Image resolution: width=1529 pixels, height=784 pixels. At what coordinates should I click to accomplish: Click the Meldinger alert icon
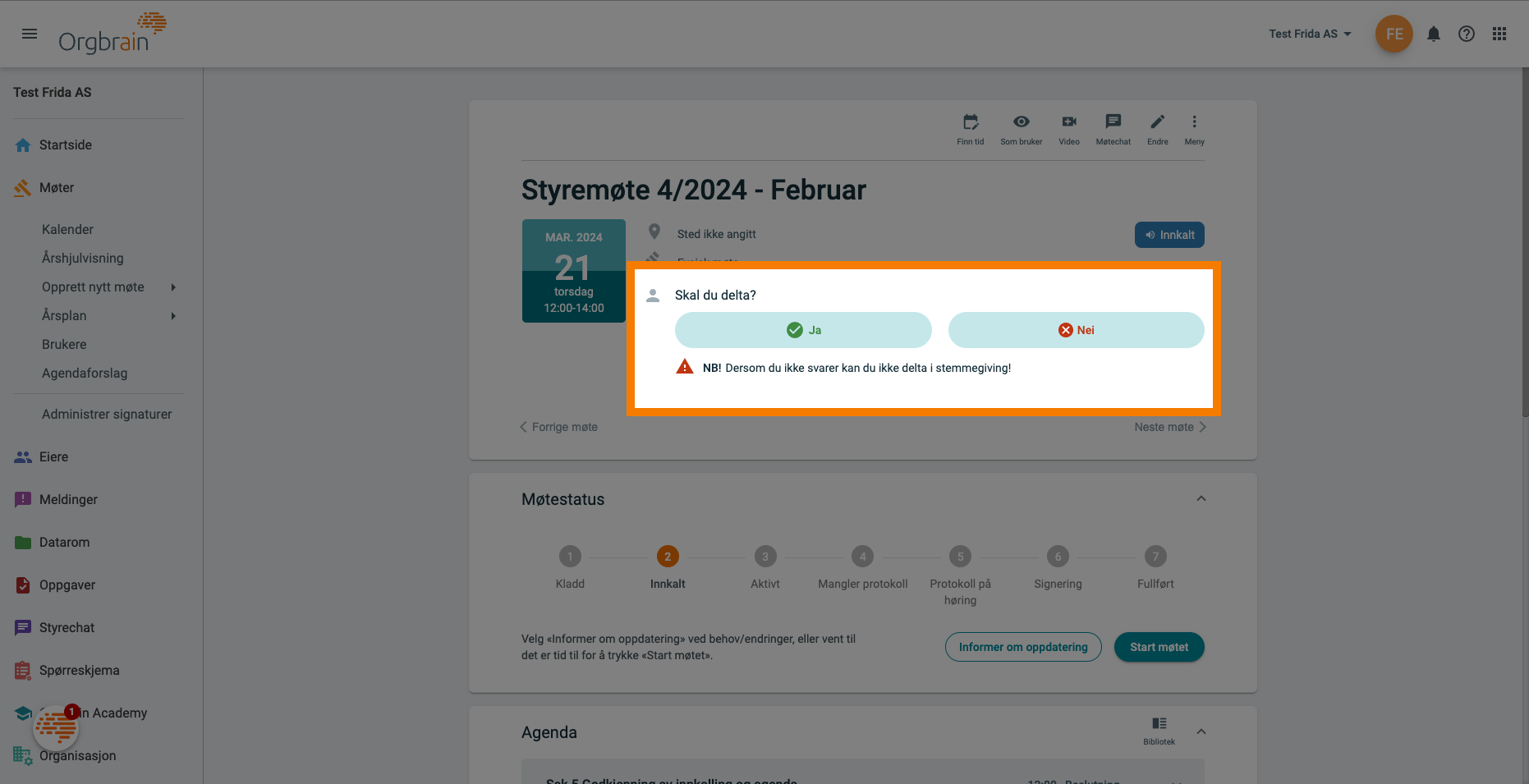[23, 500]
